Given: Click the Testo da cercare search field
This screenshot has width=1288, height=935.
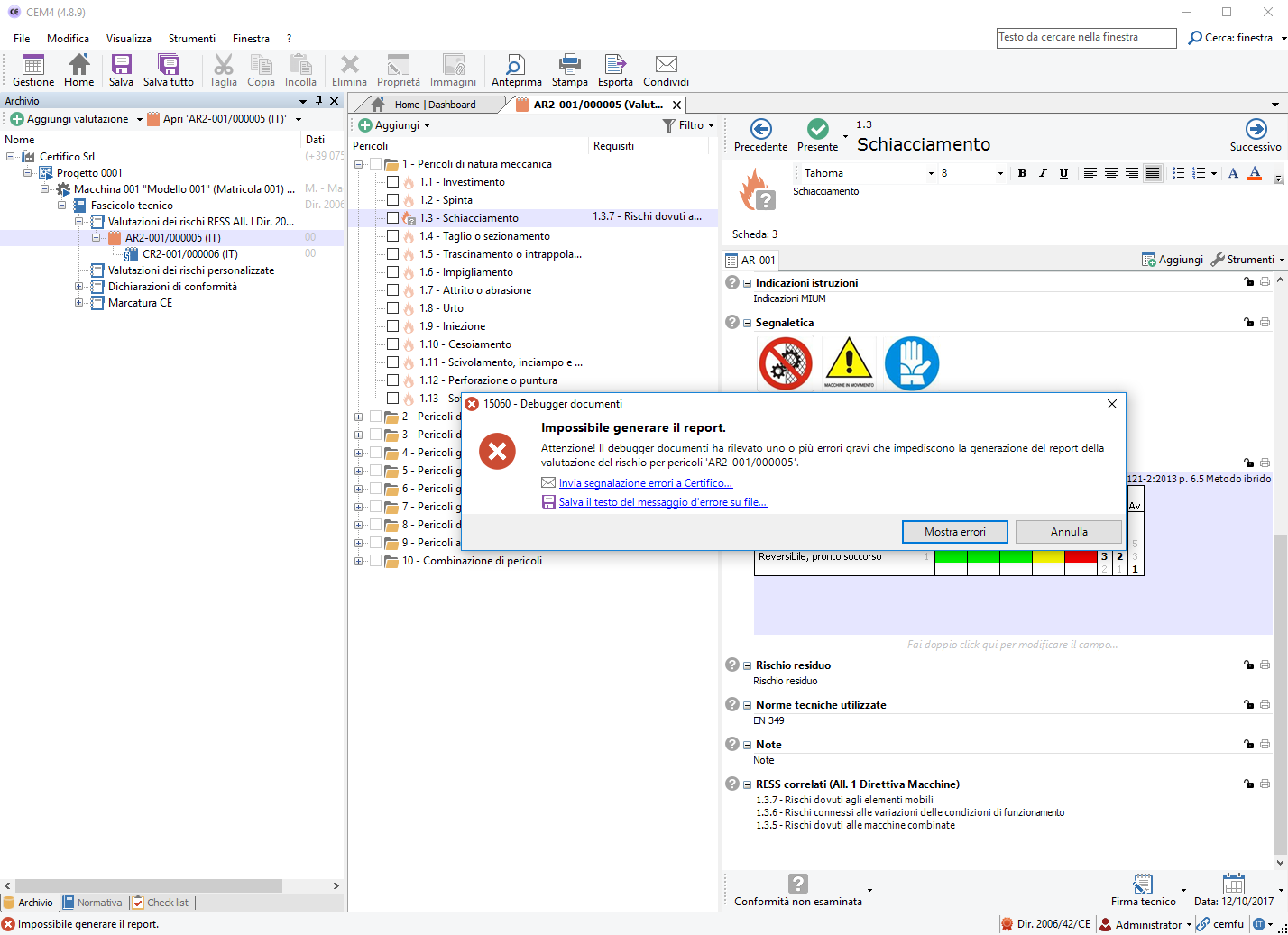Looking at the screenshot, I should (x=1085, y=38).
